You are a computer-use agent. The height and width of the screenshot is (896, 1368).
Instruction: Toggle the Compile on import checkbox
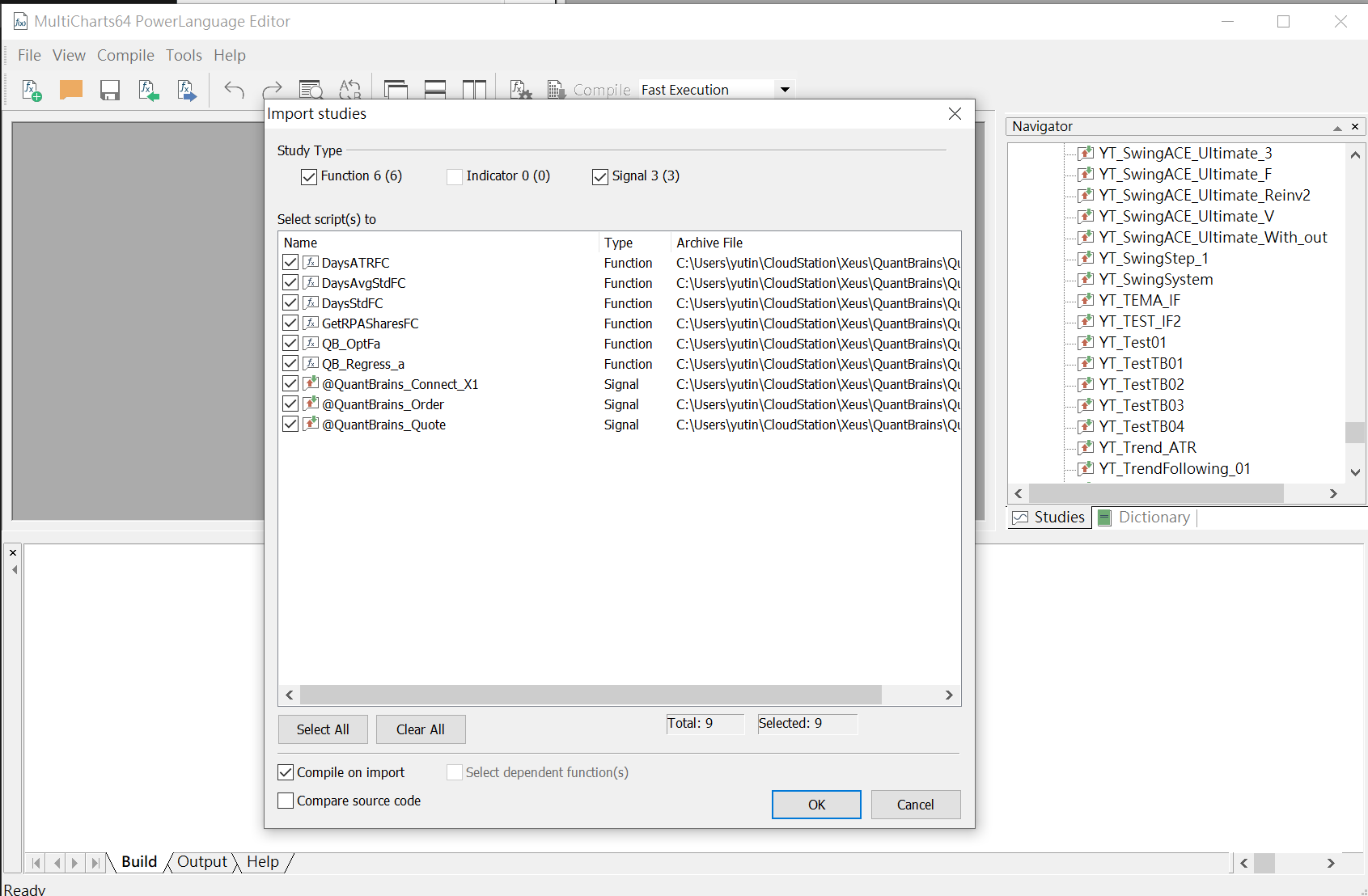(286, 772)
